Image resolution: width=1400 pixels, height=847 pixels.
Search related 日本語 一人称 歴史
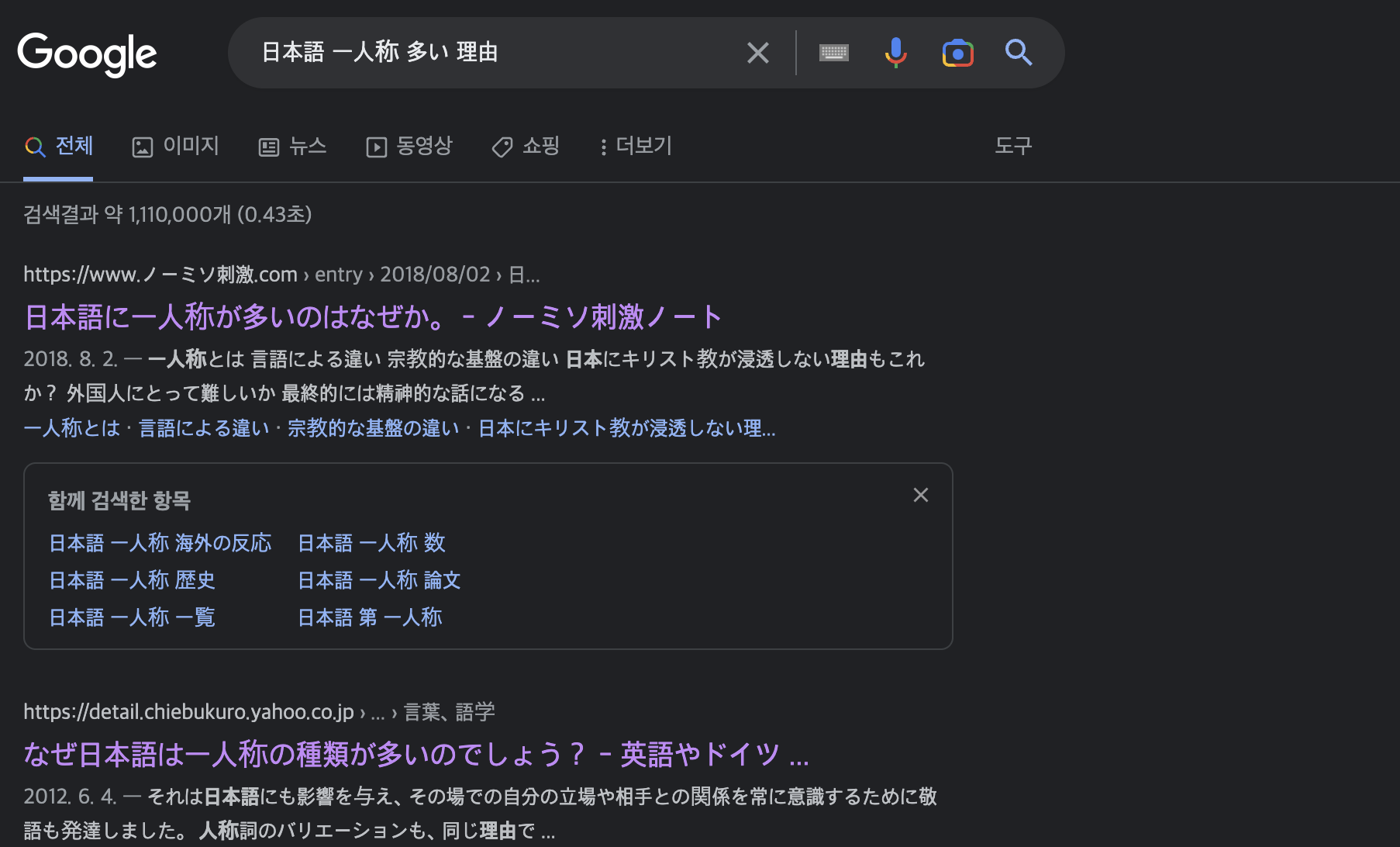point(132,580)
